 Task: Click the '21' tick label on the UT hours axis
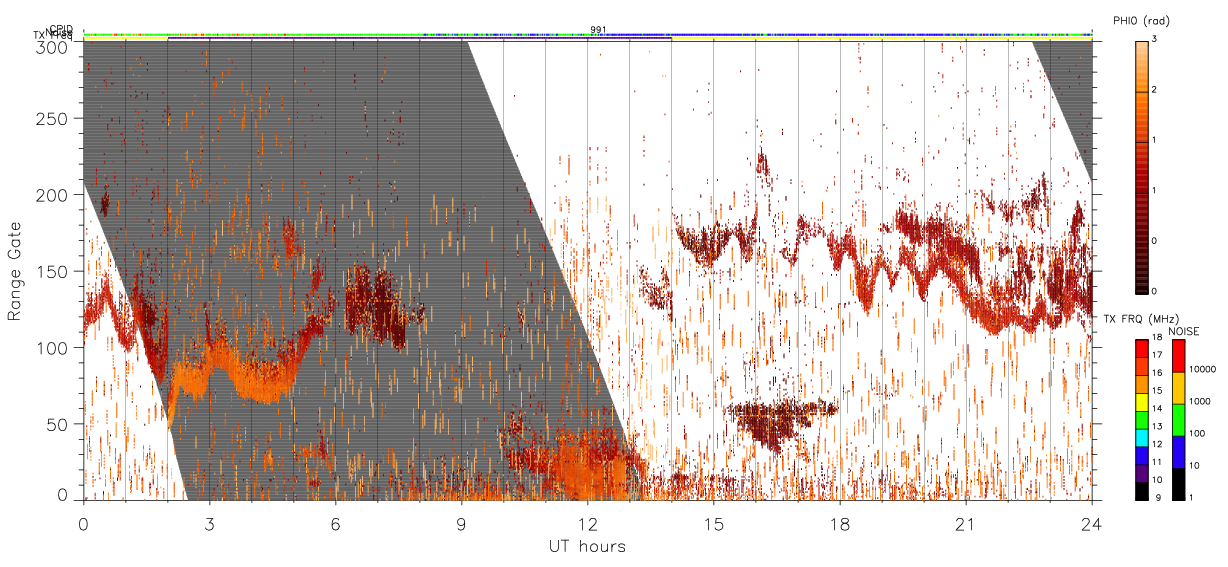(965, 524)
